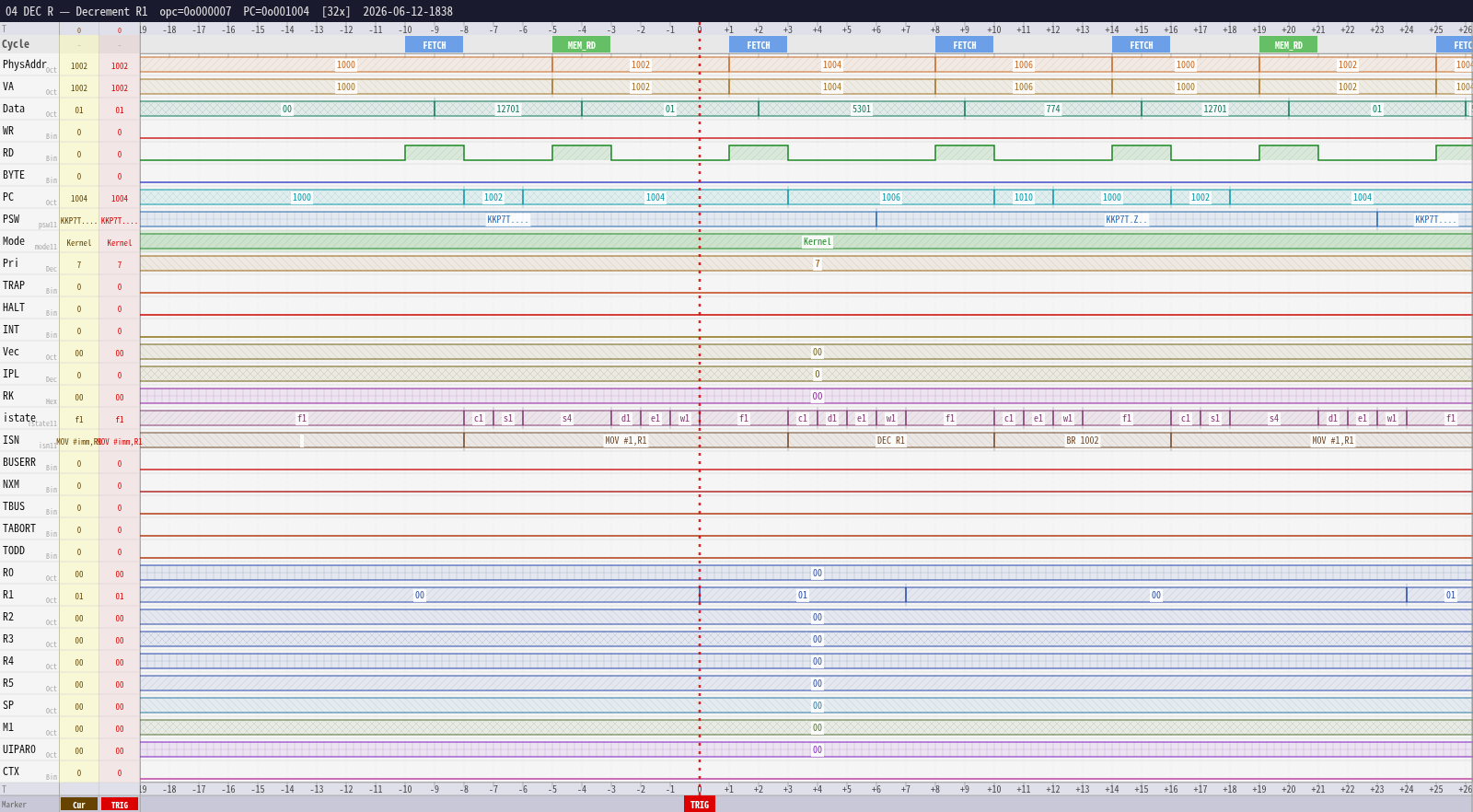Select the IPL signal label

tap(11, 374)
